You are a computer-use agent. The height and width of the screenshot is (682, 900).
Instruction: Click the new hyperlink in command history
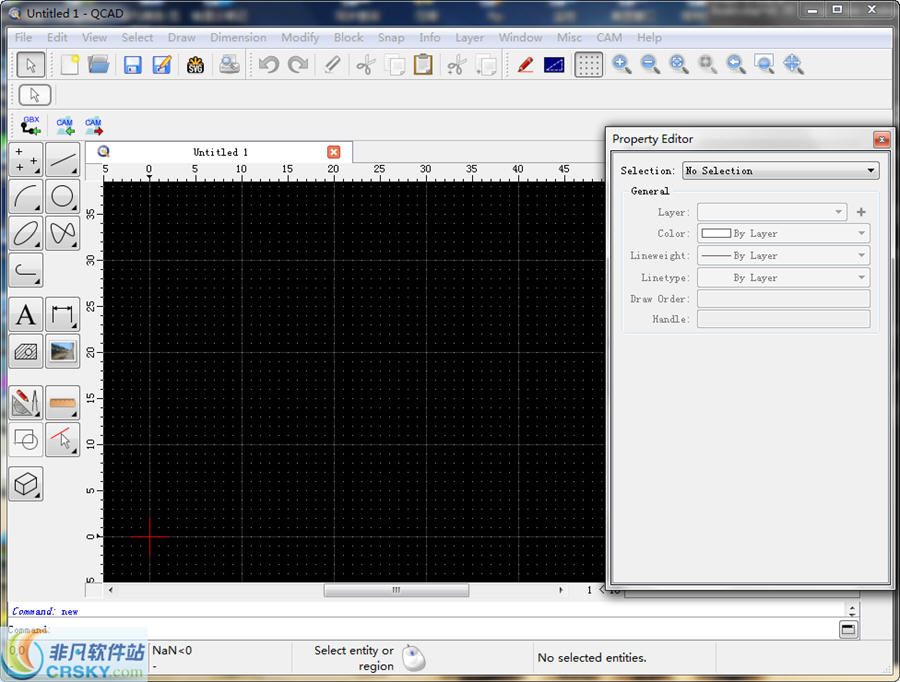point(69,611)
